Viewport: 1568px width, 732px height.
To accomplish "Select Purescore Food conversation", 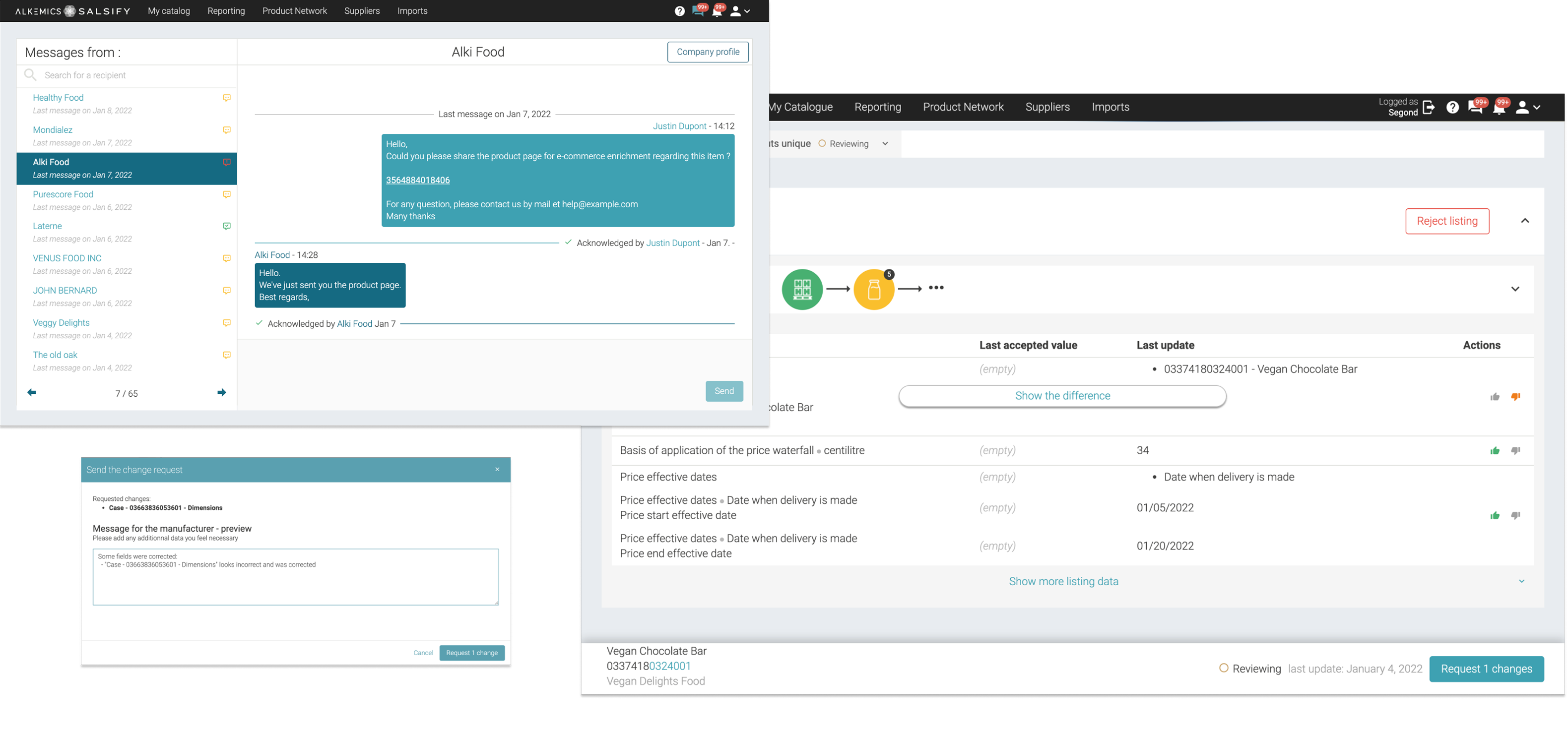I will (x=126, y=201).
